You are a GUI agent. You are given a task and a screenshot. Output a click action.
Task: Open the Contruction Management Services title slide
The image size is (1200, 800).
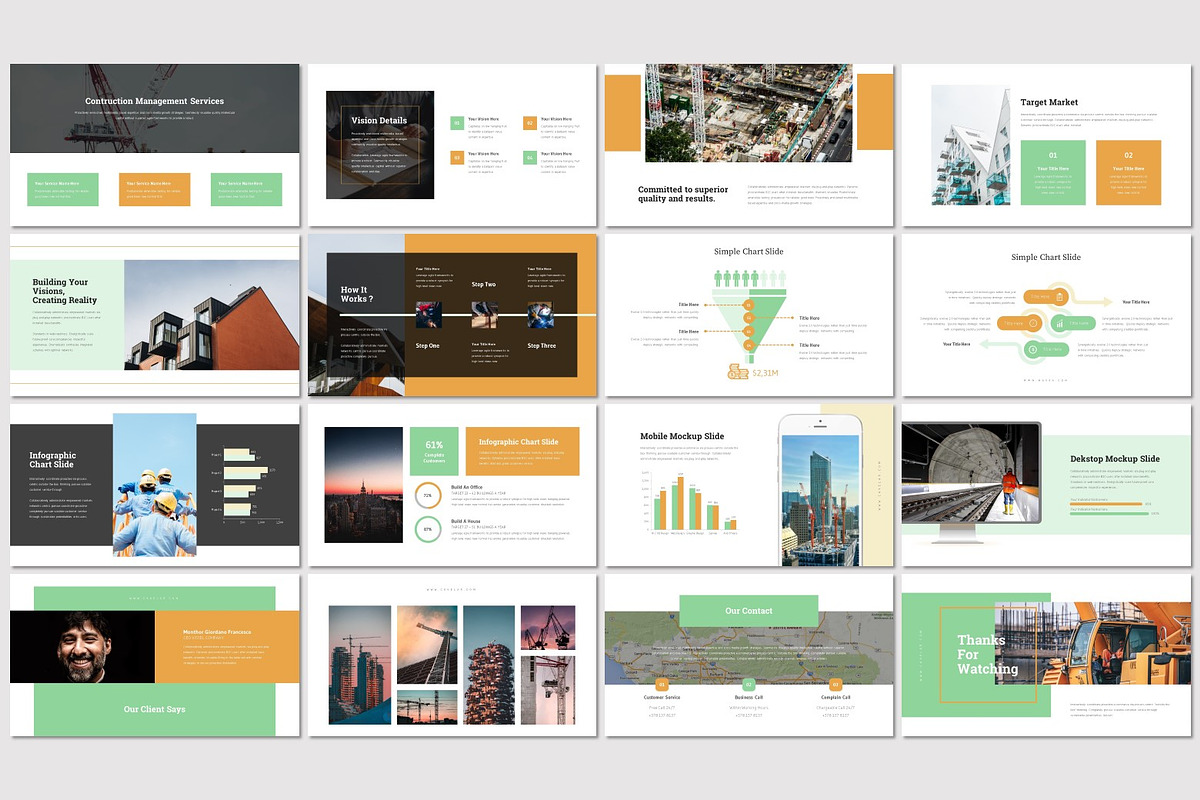[154, 145]
